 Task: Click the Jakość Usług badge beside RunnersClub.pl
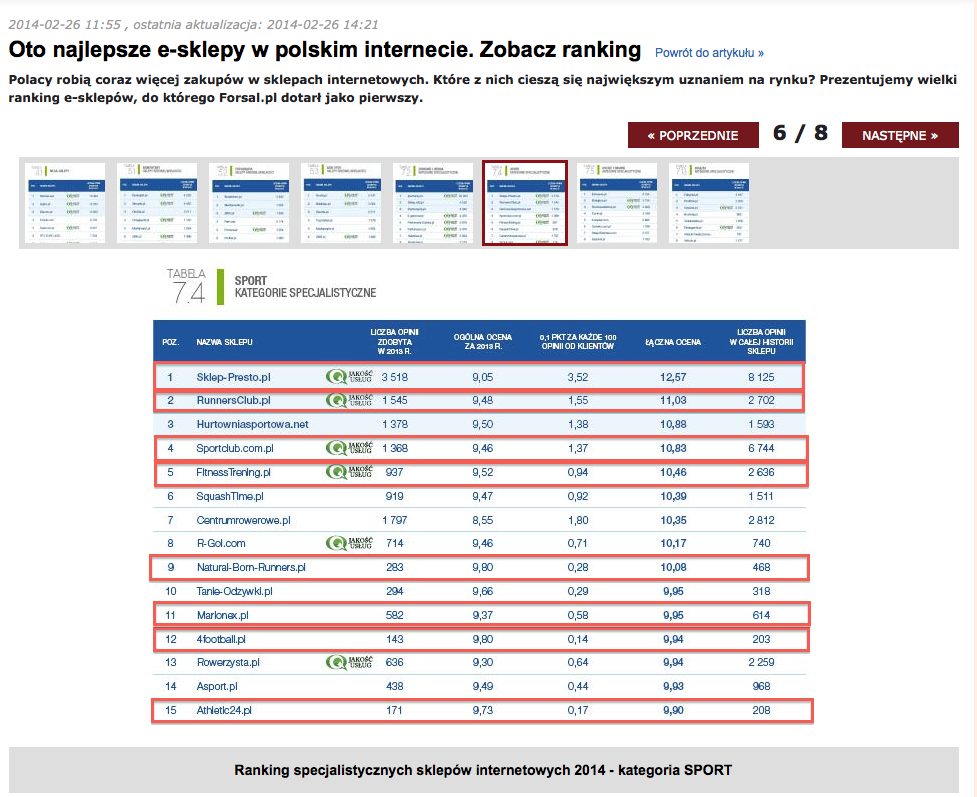(350, 399)
